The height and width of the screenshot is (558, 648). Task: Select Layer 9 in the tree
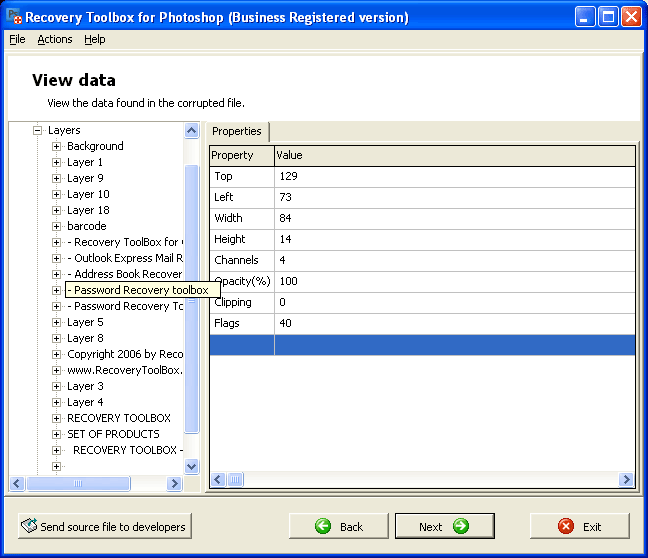(85, 178)
